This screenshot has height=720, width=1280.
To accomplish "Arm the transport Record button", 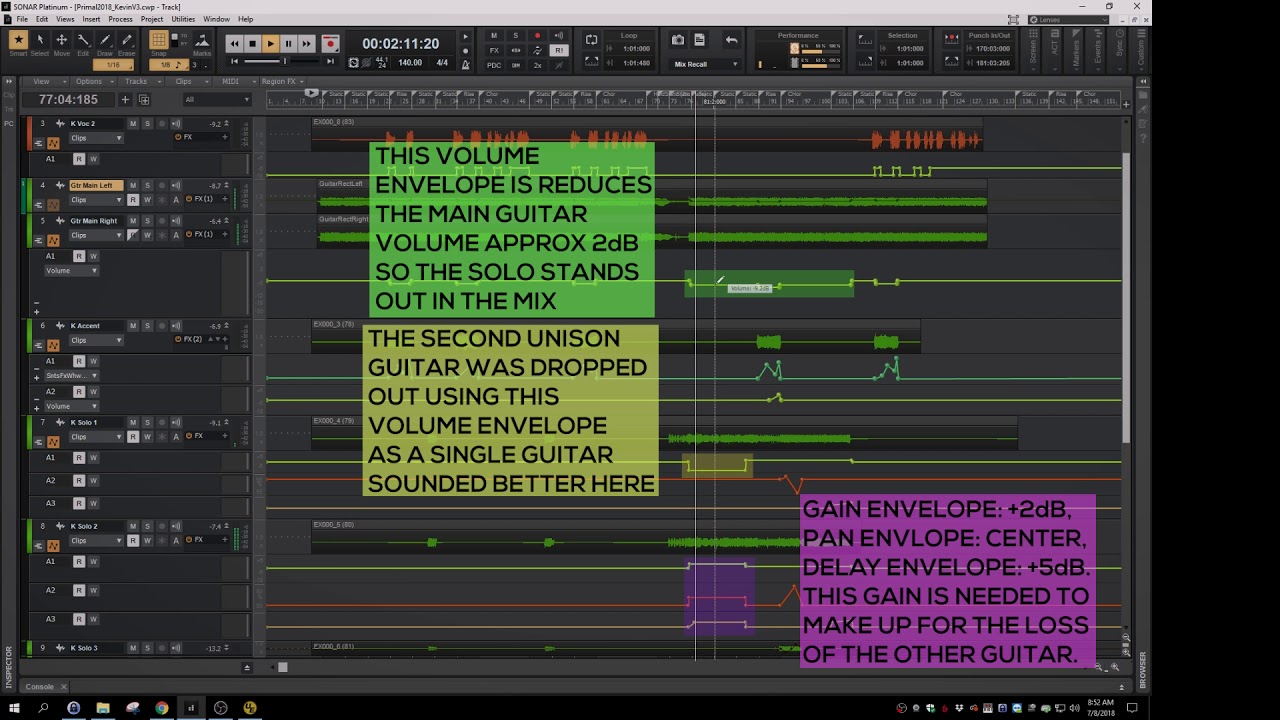I will tap(330, 43).
